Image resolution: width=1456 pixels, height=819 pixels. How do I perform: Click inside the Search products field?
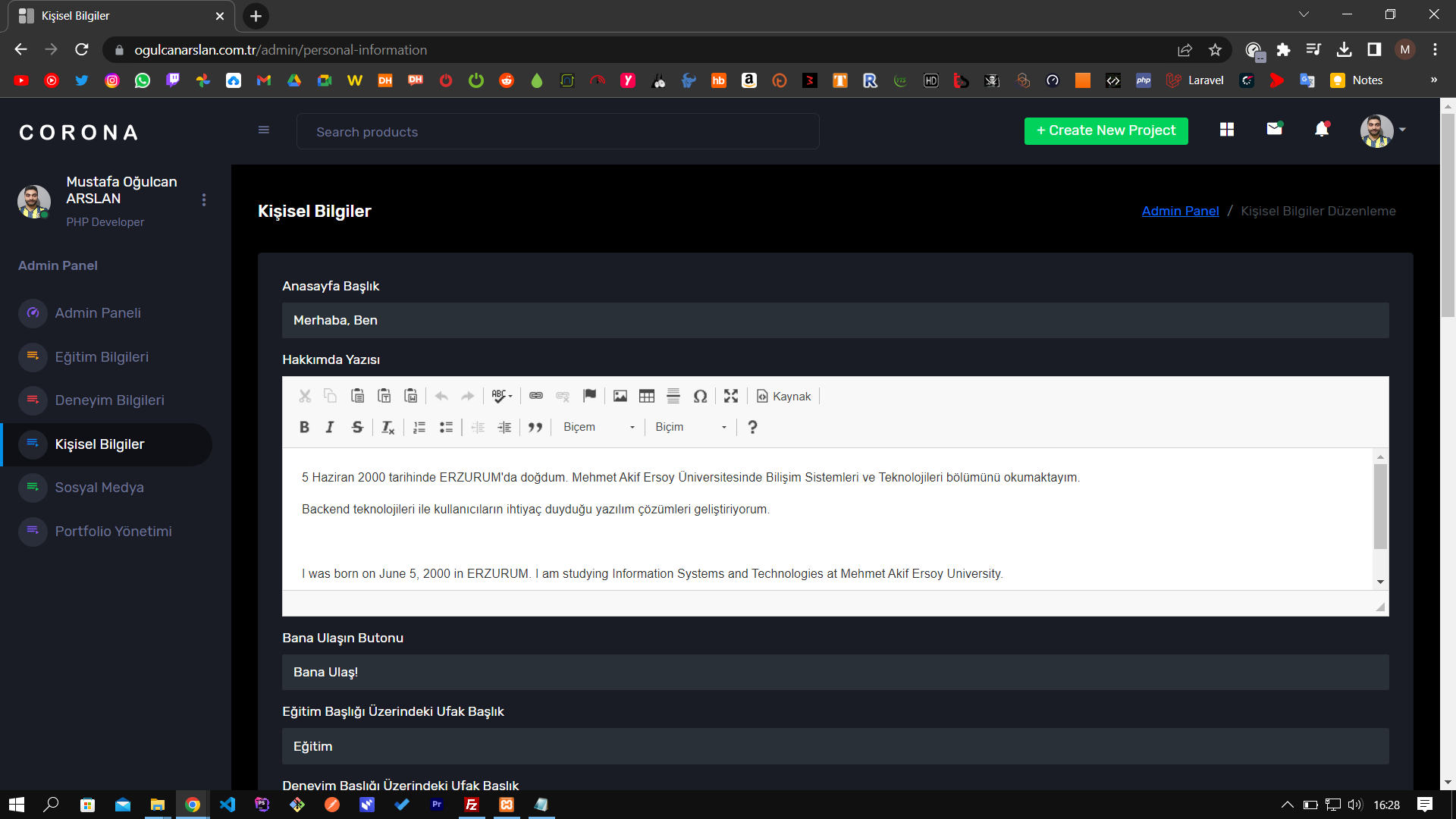557,131
